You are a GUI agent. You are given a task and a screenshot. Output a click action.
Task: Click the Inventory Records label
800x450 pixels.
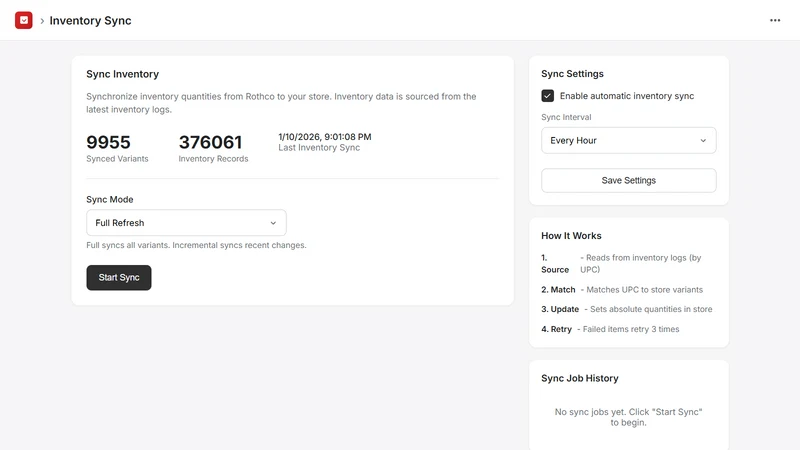[213, 159]
